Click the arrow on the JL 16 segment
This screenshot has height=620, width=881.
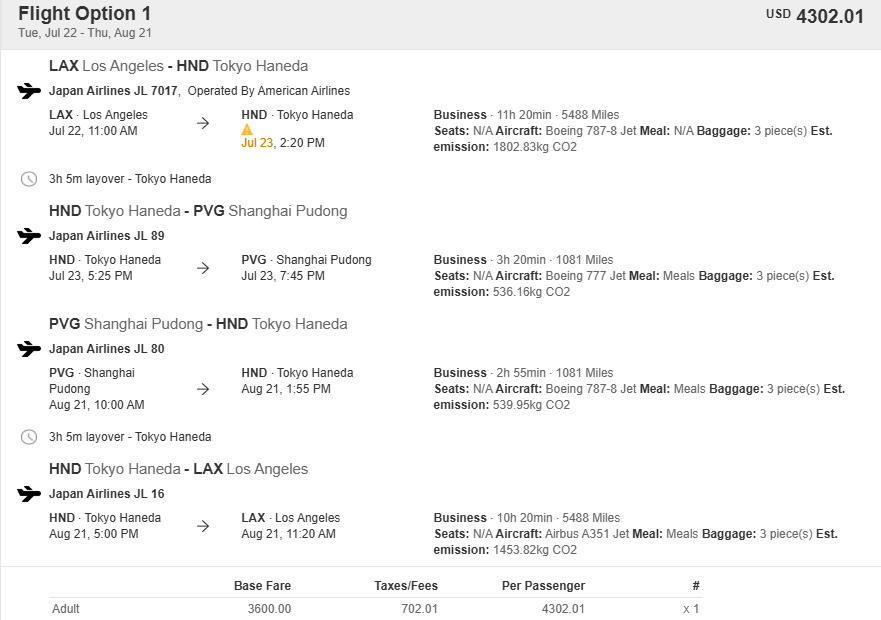tap(203, 525)
